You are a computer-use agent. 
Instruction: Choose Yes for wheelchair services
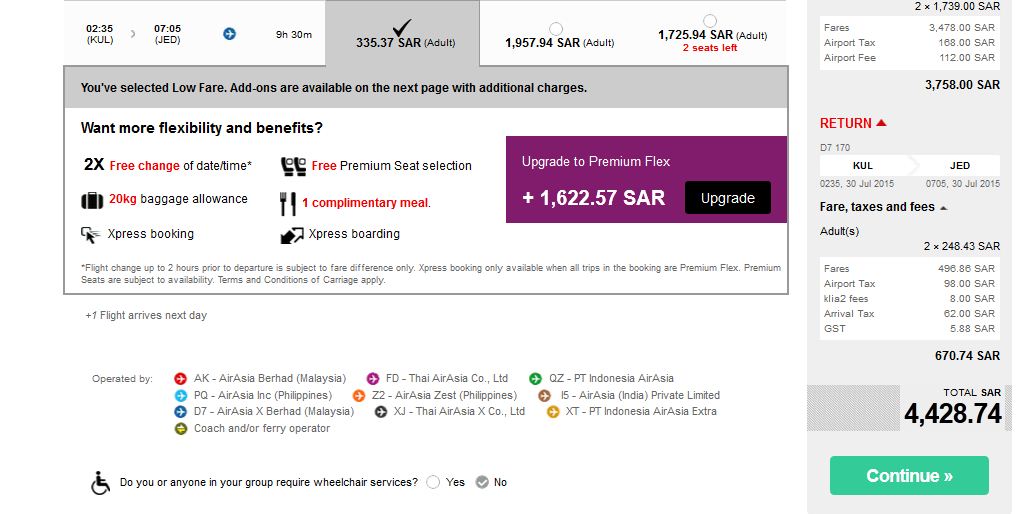(x=433, y=482)
